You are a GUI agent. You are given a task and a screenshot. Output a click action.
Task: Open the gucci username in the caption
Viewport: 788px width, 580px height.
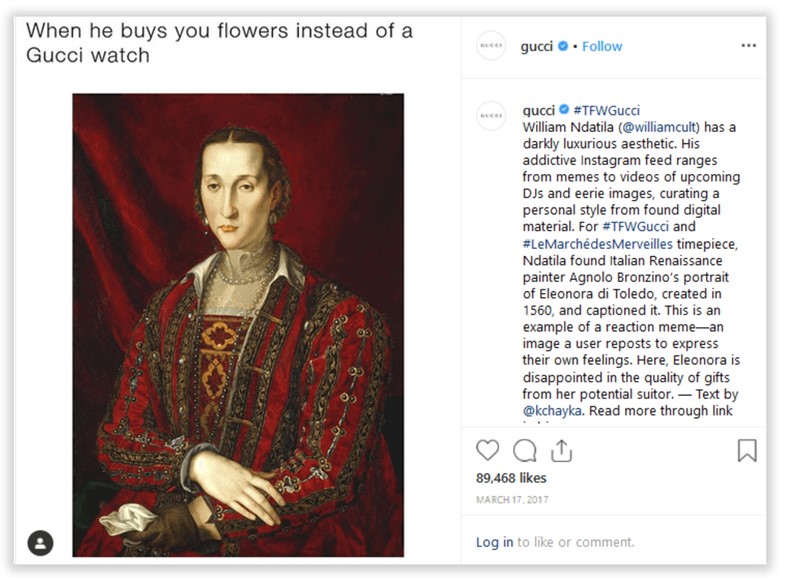tap(538, 111)
